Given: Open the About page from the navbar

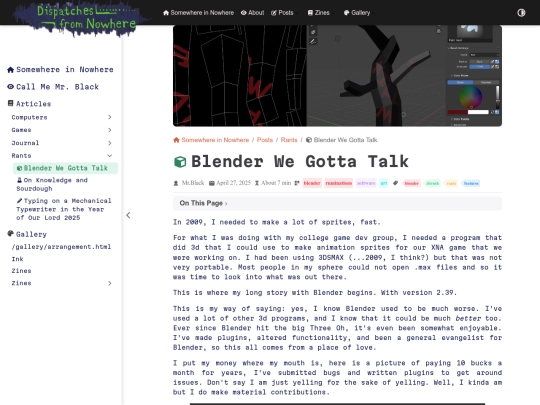Looking at the screenshot, I should click(x=252, y=13).
